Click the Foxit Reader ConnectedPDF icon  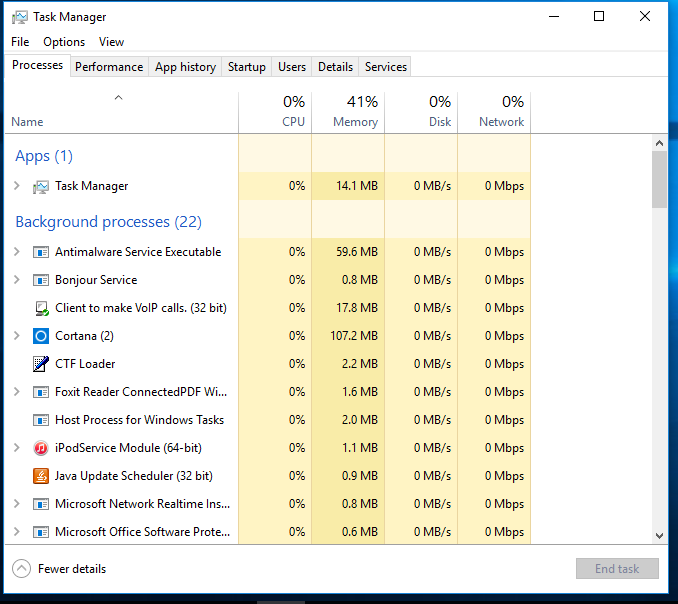[x=41, y=392]
